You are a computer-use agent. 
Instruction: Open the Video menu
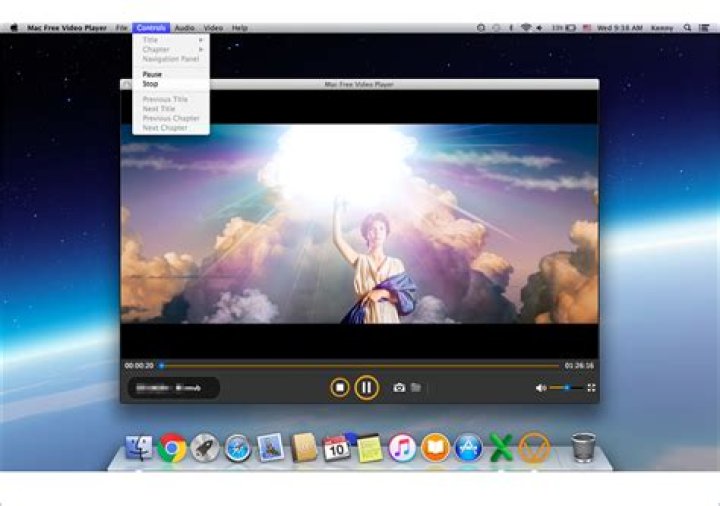(x=213, y=28)
